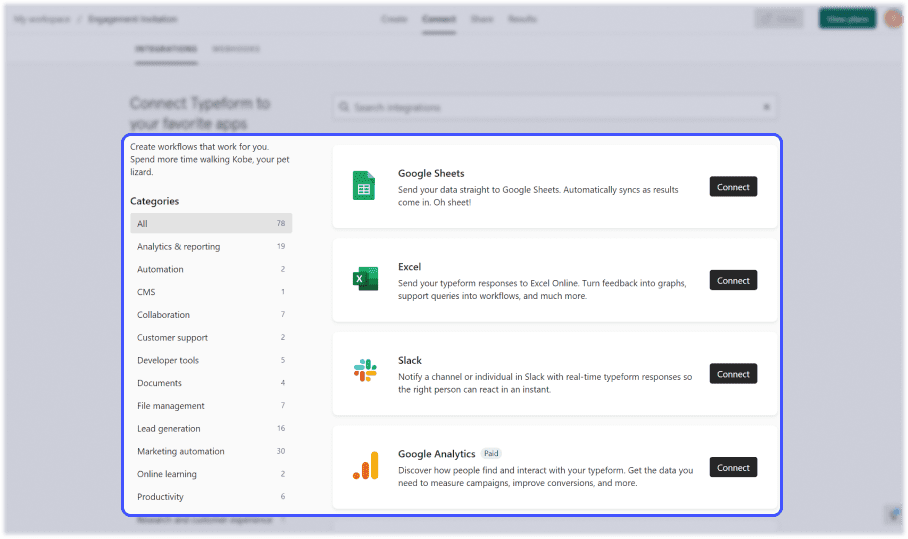Filter by Collaboration category
The image size is (908, 539).
coord(211,315)
